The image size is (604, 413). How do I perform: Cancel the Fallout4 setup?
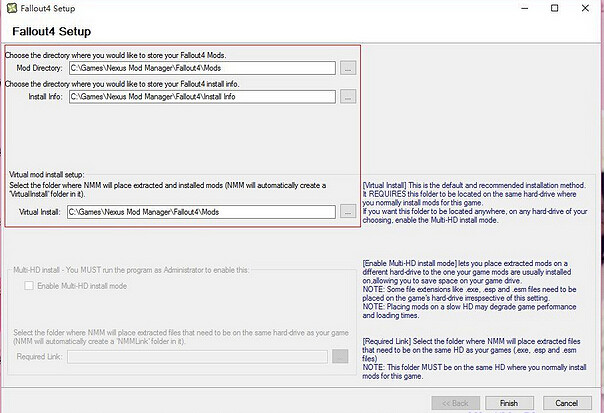pyautogui.click(x=568, y=402)
